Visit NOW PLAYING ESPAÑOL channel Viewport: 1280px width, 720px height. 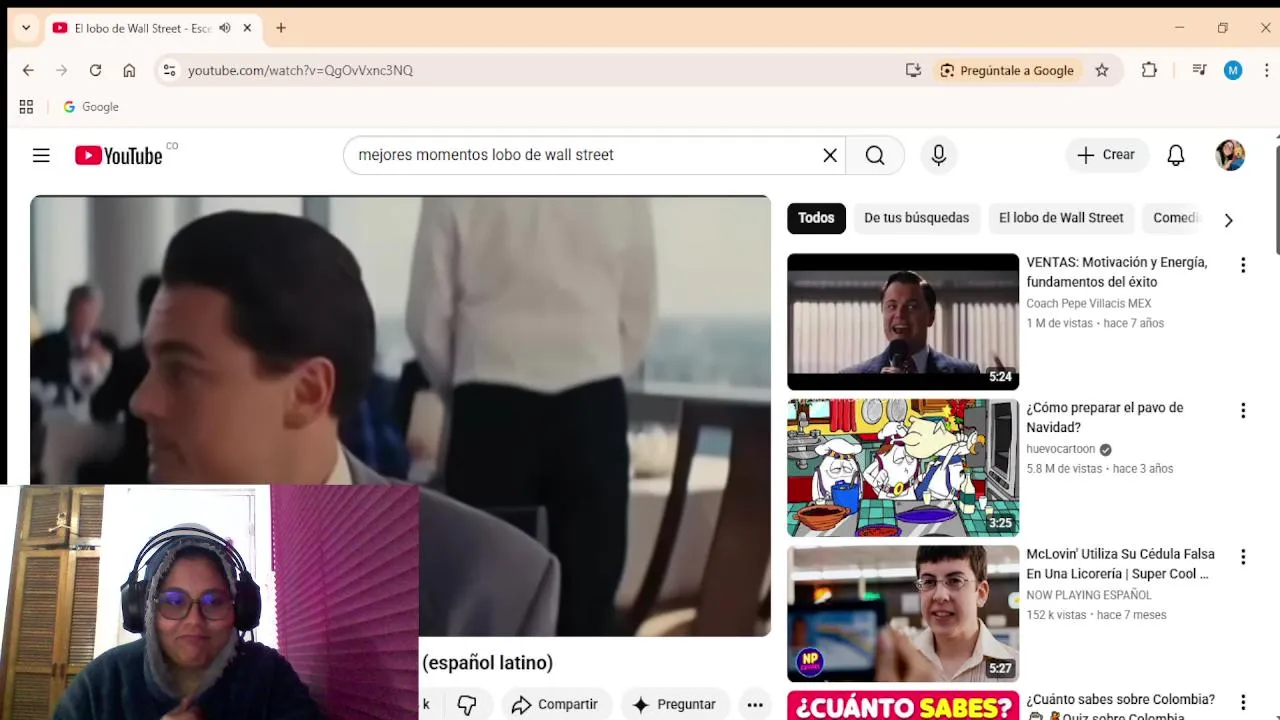pos(1088,595)
